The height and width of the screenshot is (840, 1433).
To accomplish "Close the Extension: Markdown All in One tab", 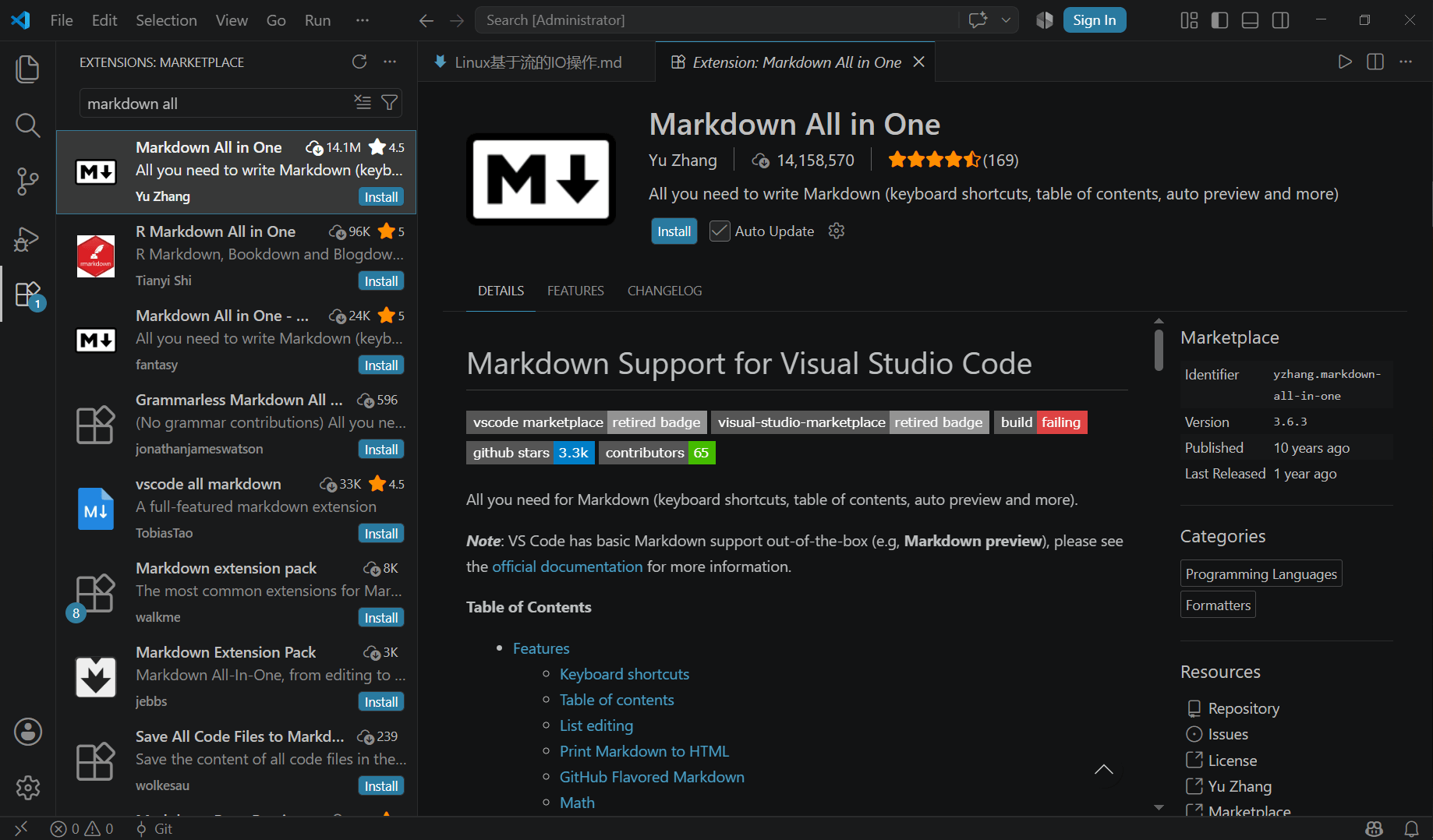I will [919, 62].
